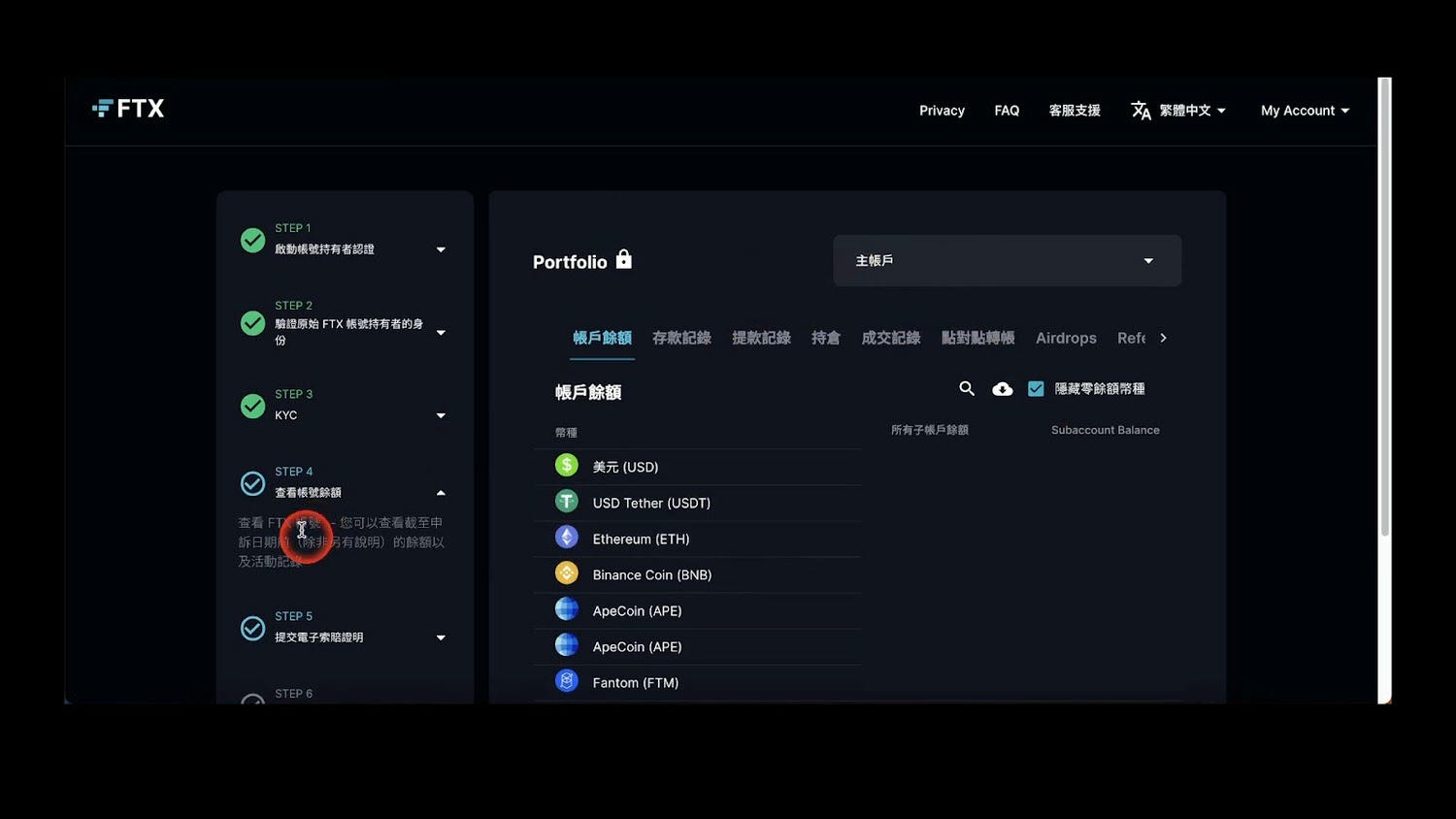Click the STEP 5 label text
Screen dimensions: 1456x819
[x=293, y=616]
